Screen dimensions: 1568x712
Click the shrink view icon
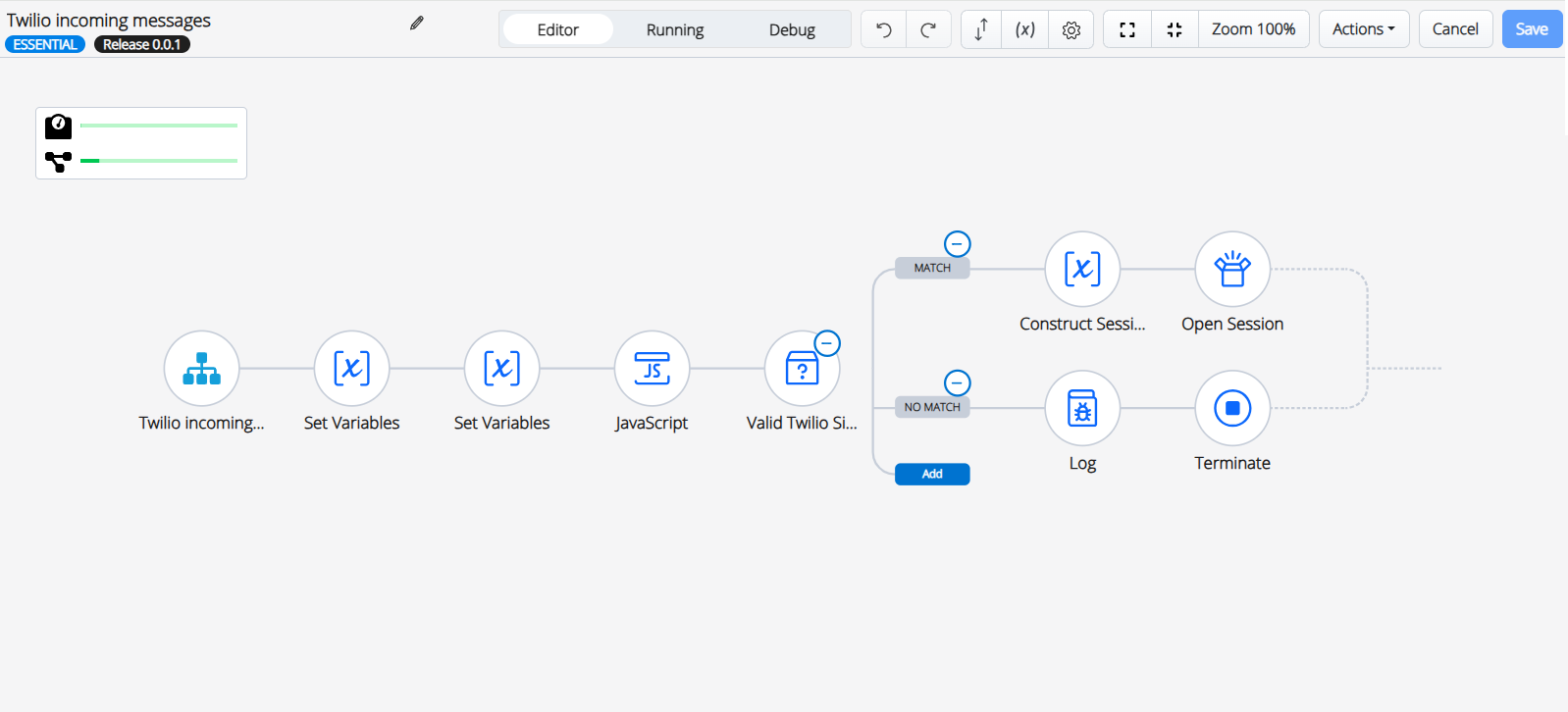pyautogui.click(x=1175, y=29)
